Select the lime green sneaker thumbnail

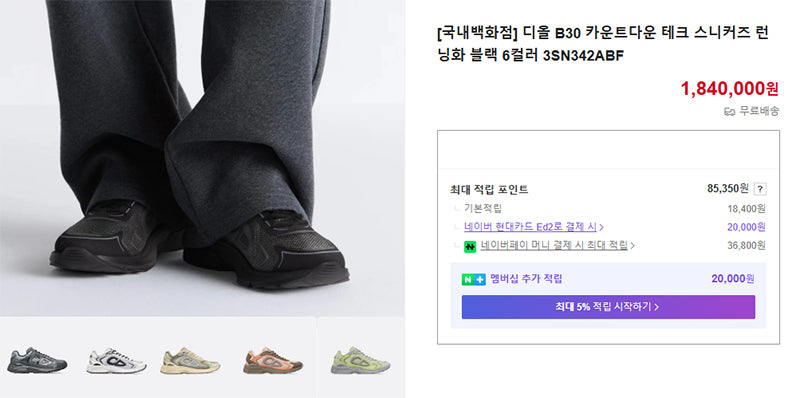click(x=361, y=360)
